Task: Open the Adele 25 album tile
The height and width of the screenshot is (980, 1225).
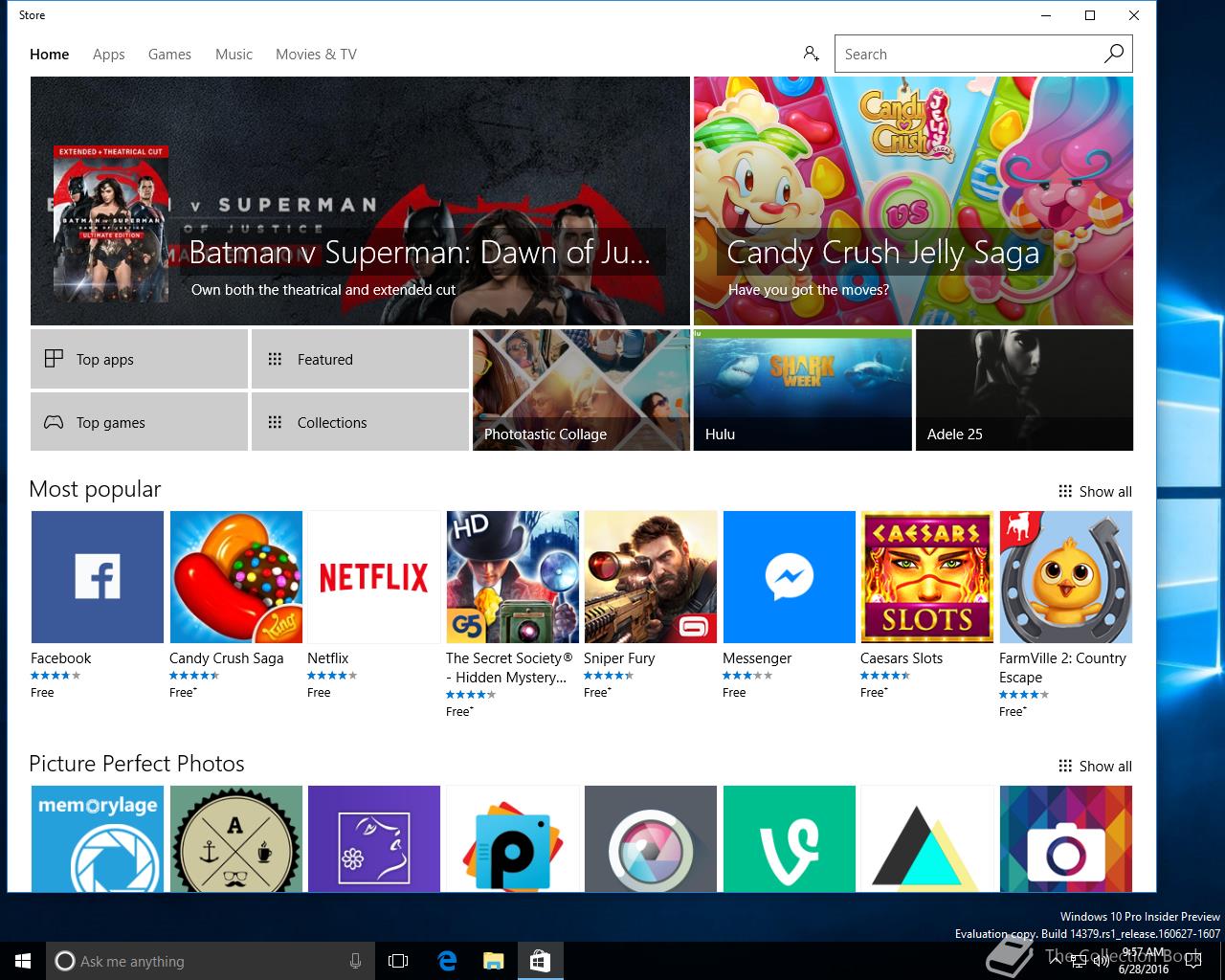Action: [1024, 390]
